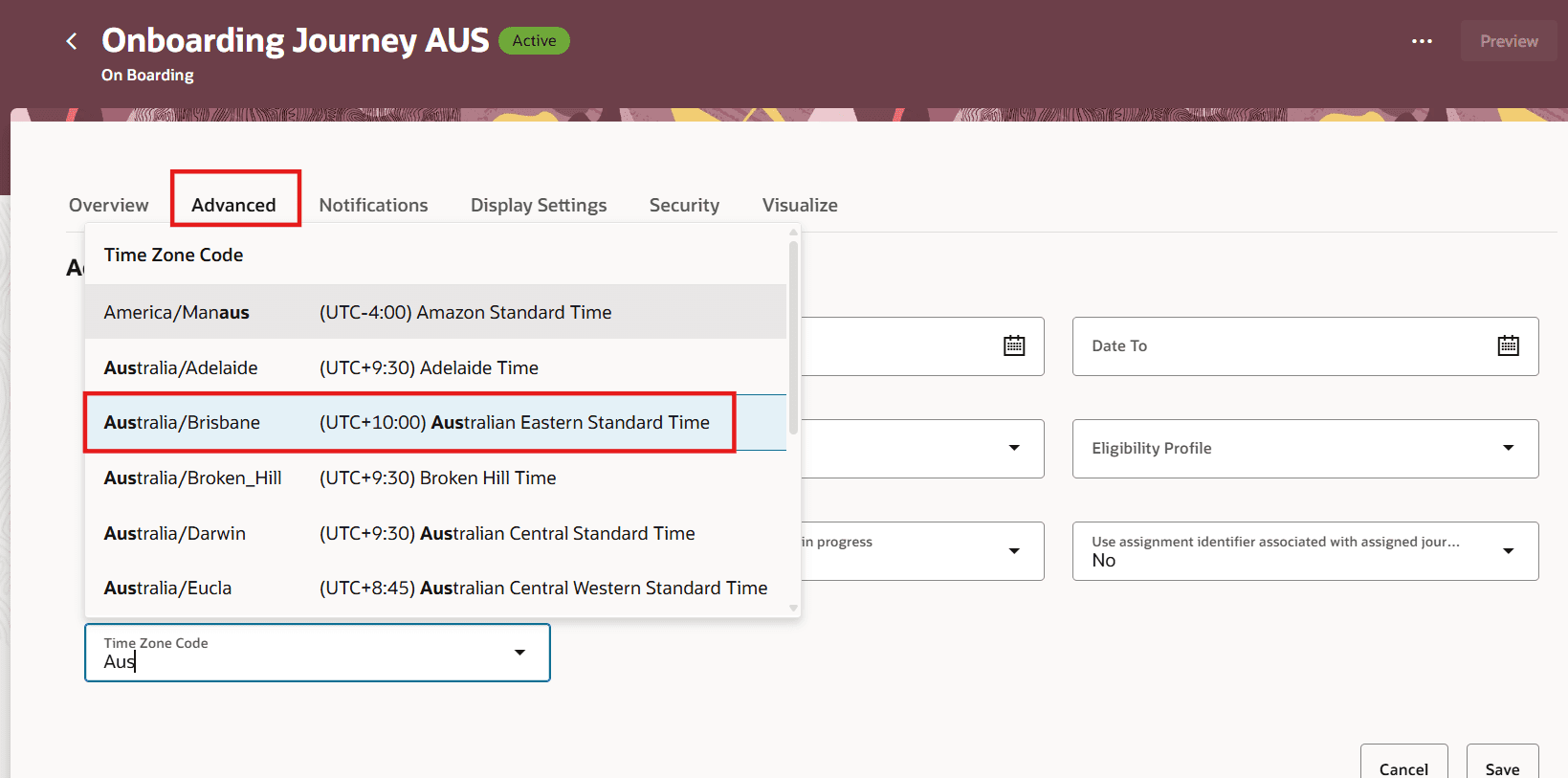Expand the Time Zone Code dropdown arrow
Viewport: 1568px width, 778px height.
(x=519, y=653)
